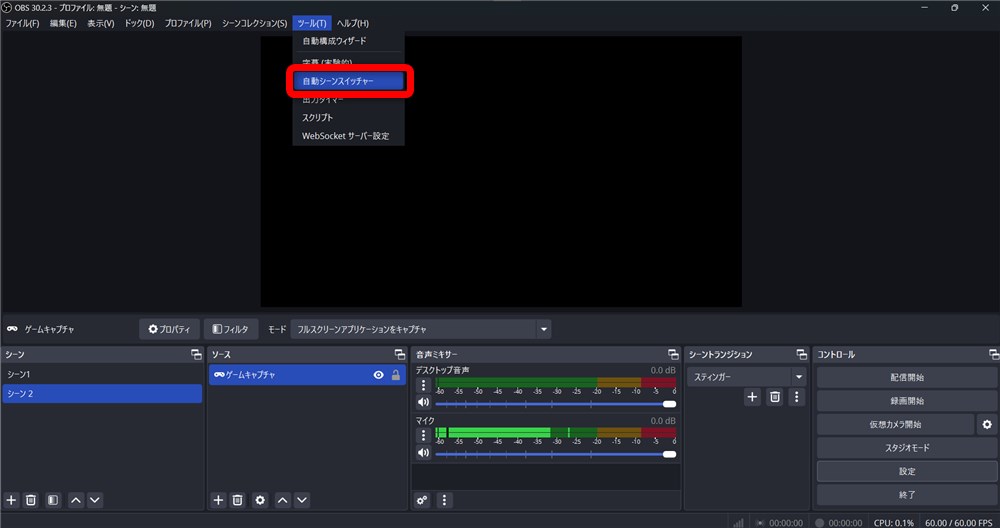Click 60.00 / 60.00 FPS status text
This screenshot has height=528, width=1000.
click(x=958, y=522)
